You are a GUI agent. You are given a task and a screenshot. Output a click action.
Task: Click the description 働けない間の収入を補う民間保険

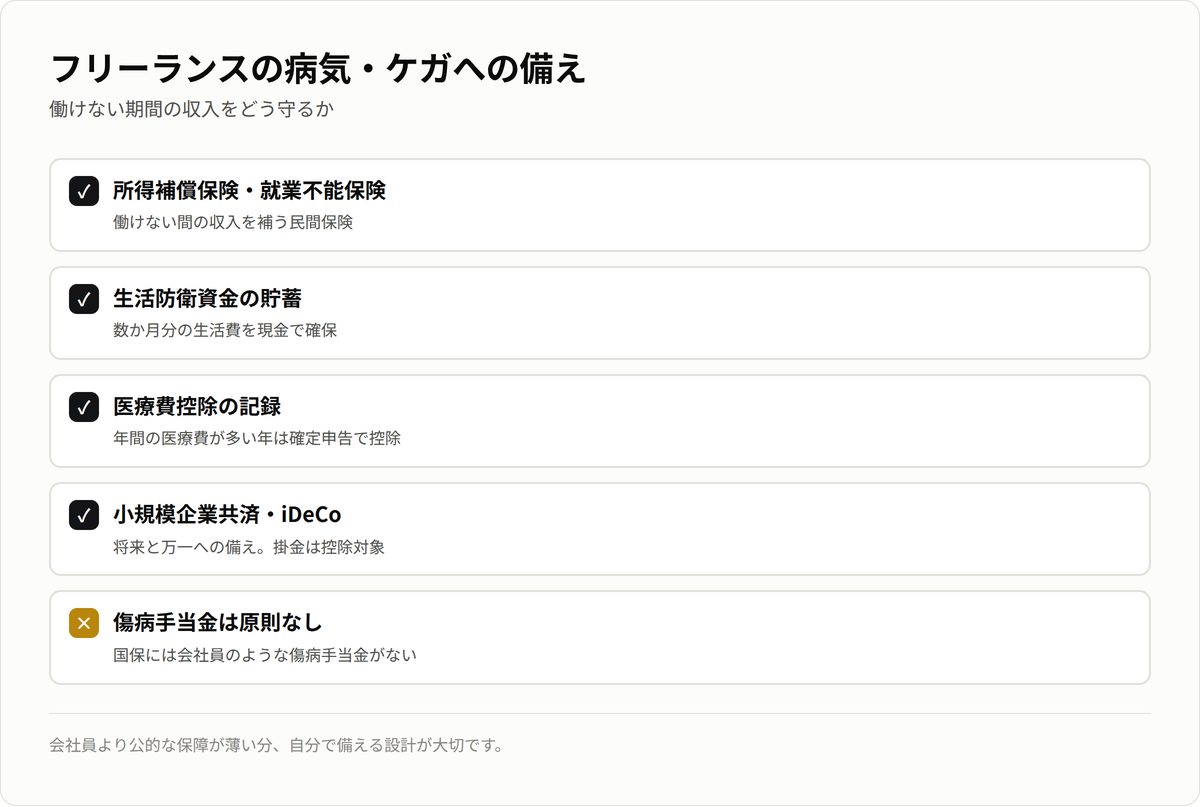[233, 222]
